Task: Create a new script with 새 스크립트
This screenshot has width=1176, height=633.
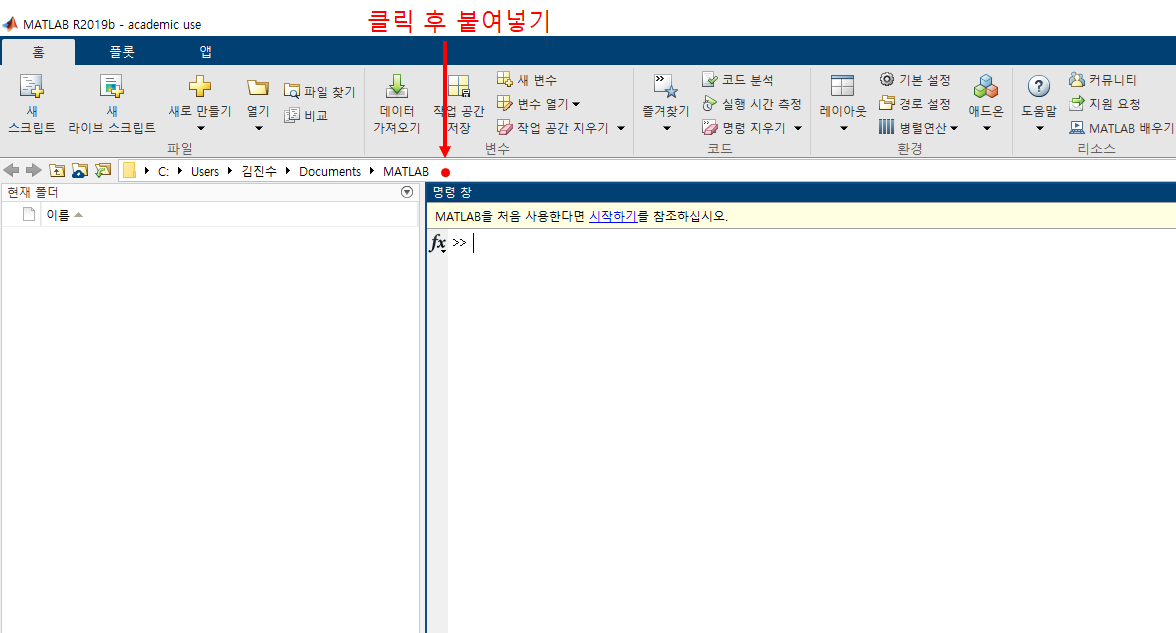Action: coord(32,104)
